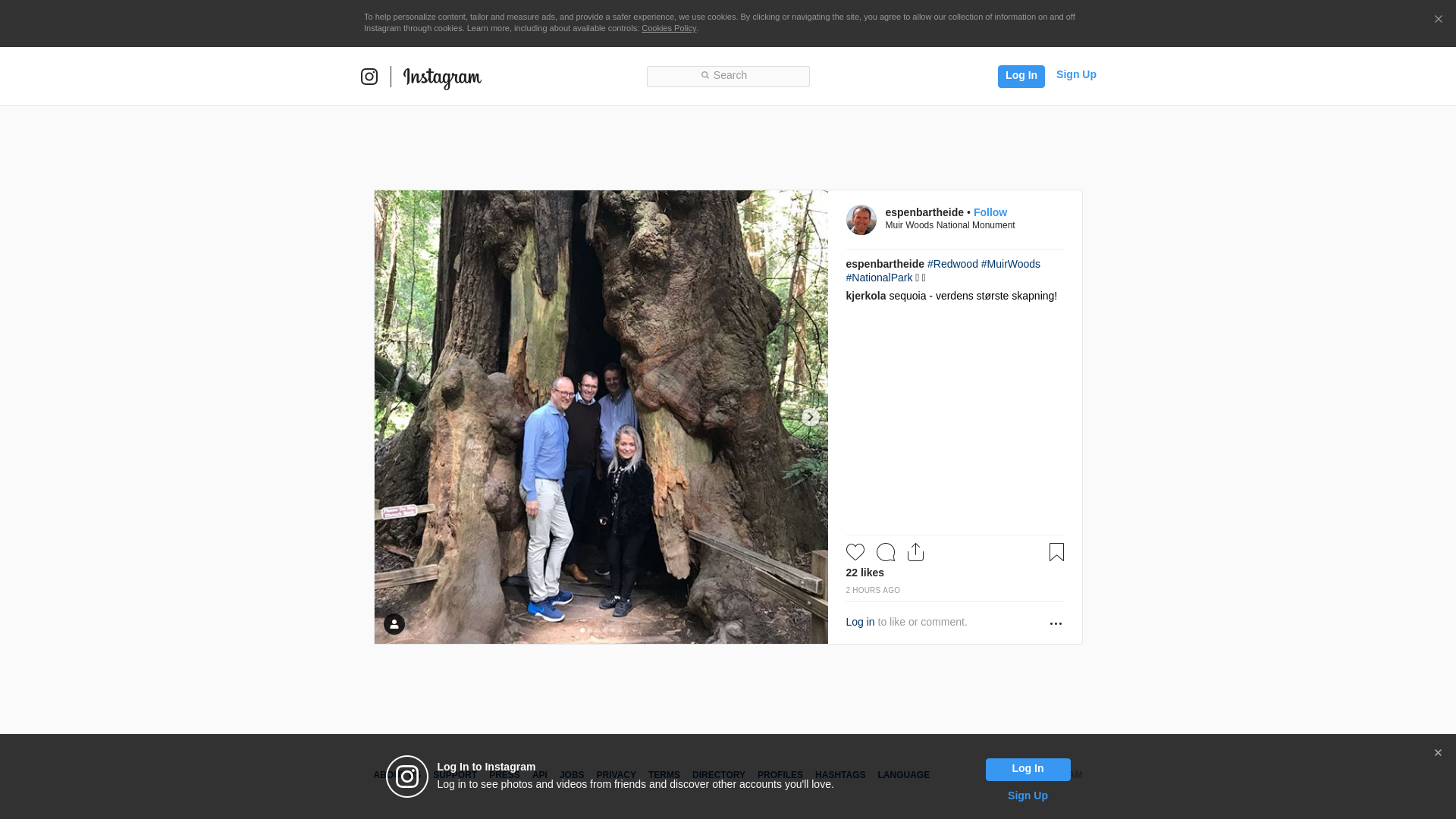The width and height of the screenshot is (1456, 819).
Task: Open espenbartheide profile avatar
Action: pyautogui.click(x=861, y=220)
